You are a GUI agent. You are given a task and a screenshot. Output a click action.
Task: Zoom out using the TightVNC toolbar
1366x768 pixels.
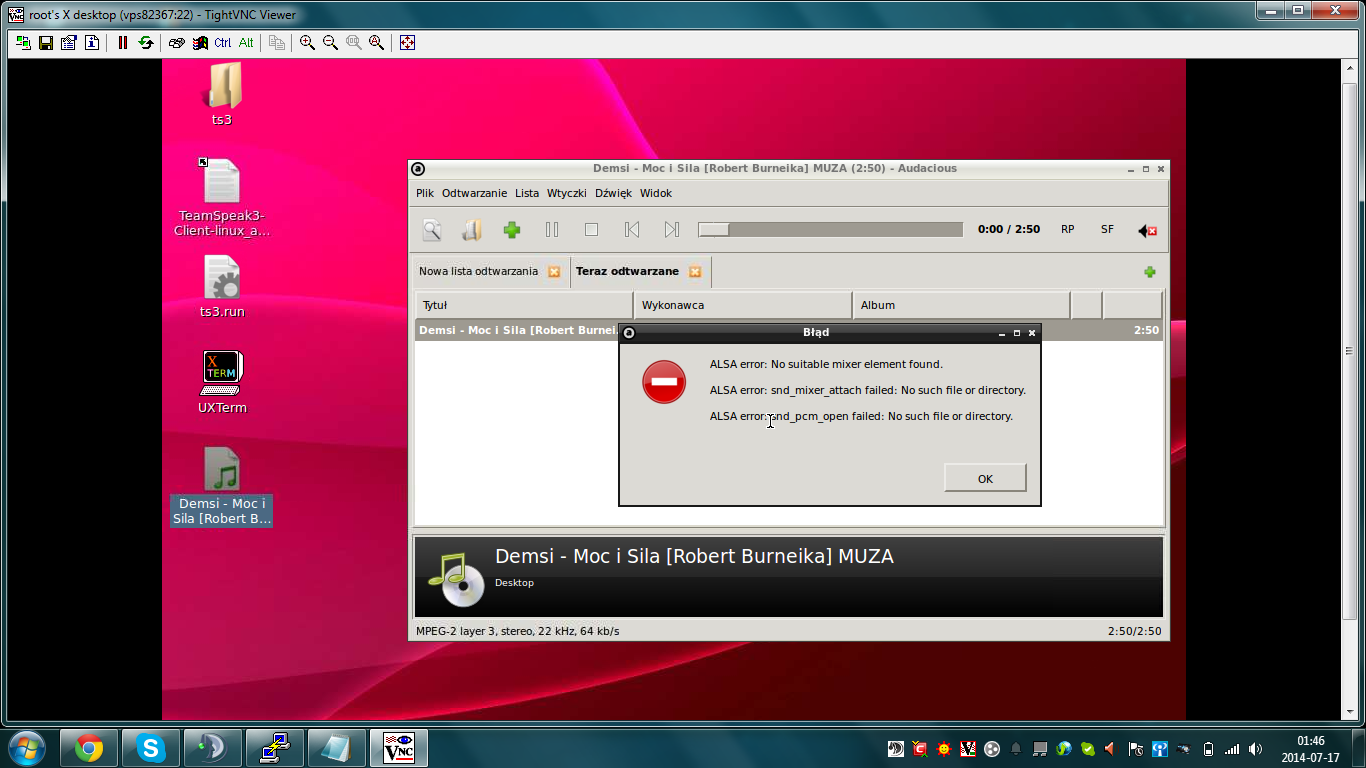pyautogui.click(x=330, y=42)
